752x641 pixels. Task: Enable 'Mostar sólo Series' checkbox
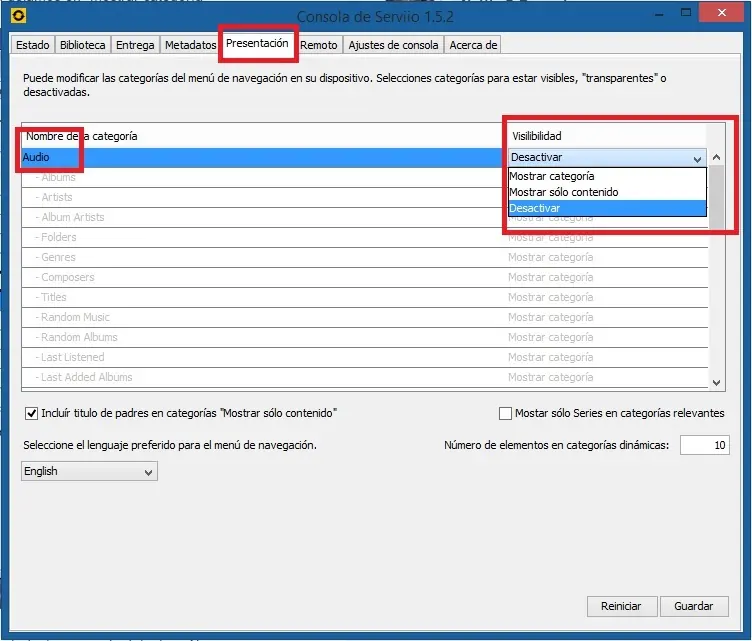[x=505, y=413]
